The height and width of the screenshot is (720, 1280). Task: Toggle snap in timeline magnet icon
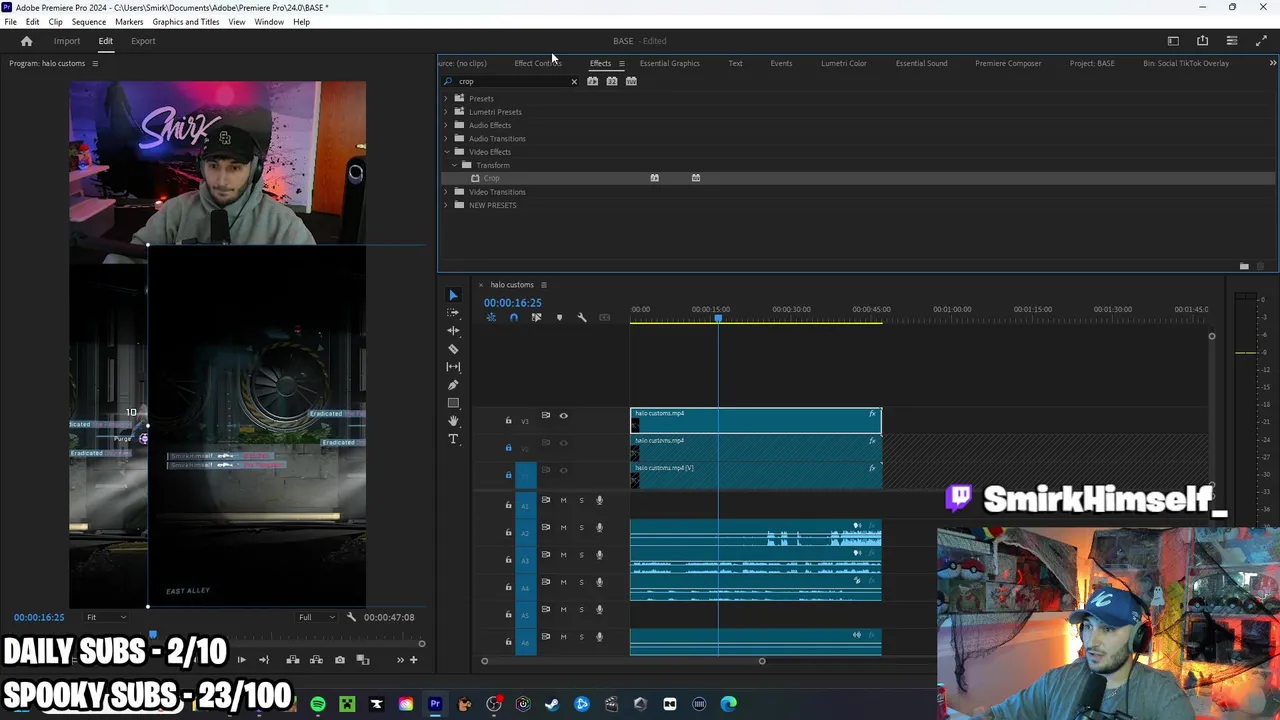click(514, 318)
